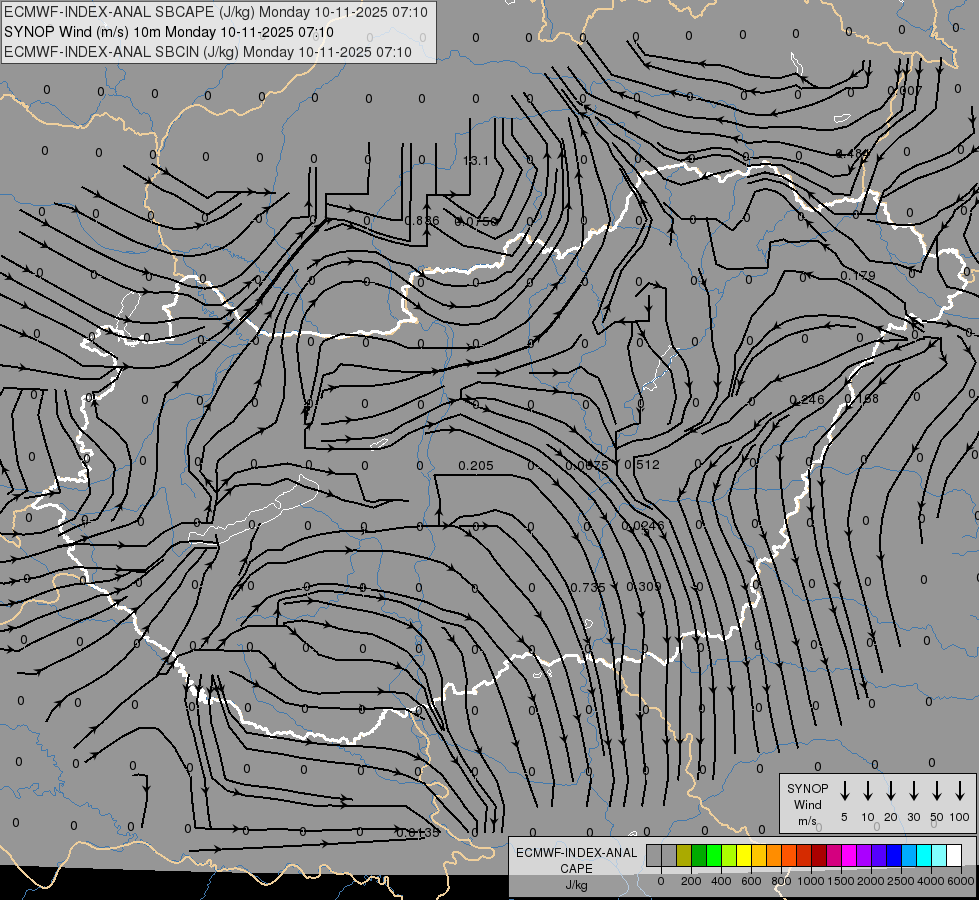Pick the bright magenta CAPE swatch
The image size is (979, 900).
849,855
